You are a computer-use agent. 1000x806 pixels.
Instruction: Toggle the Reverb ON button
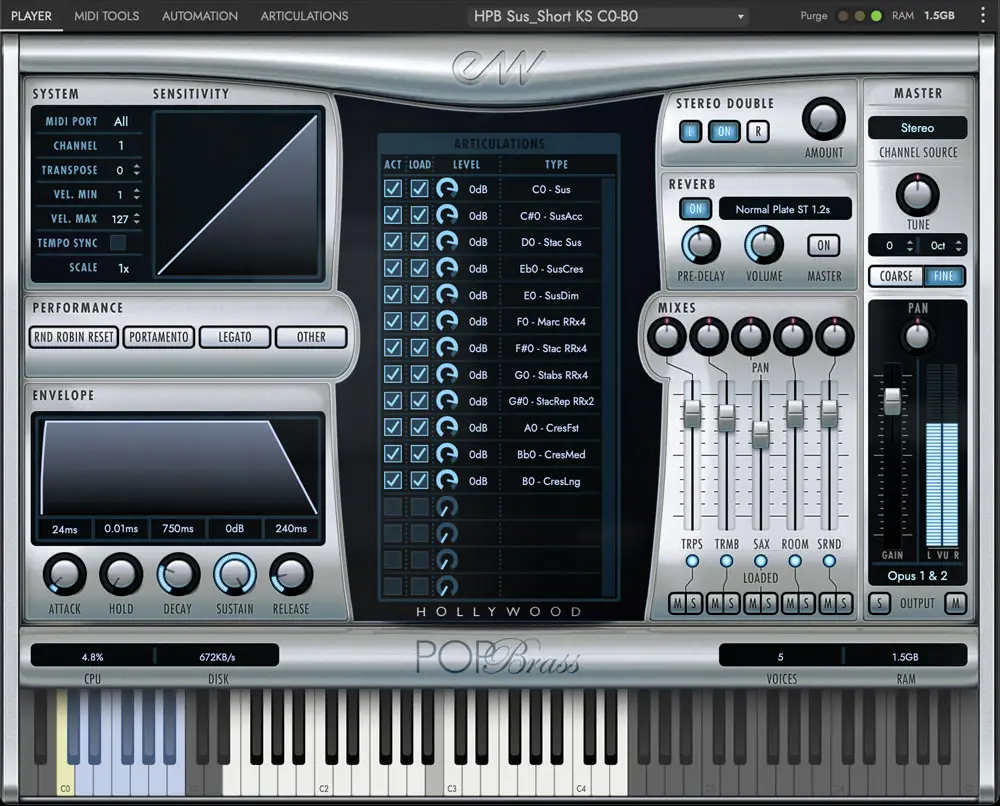pyautogui.click(x=695, y=209)
